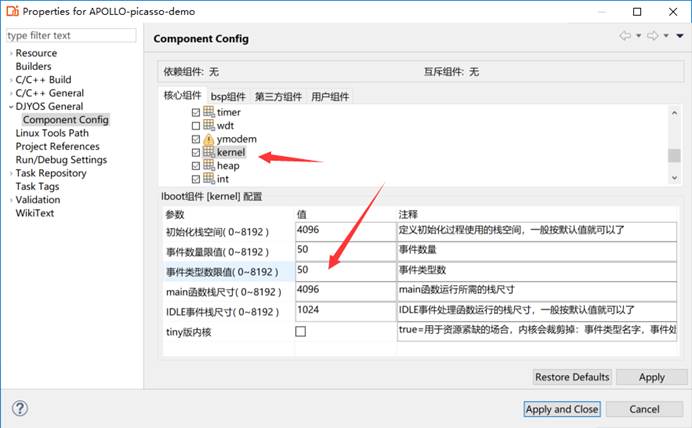Viewport: 692px width, 428px height.
Task: Click the back navigation arrow icon
Action: (x=625, y=36)
